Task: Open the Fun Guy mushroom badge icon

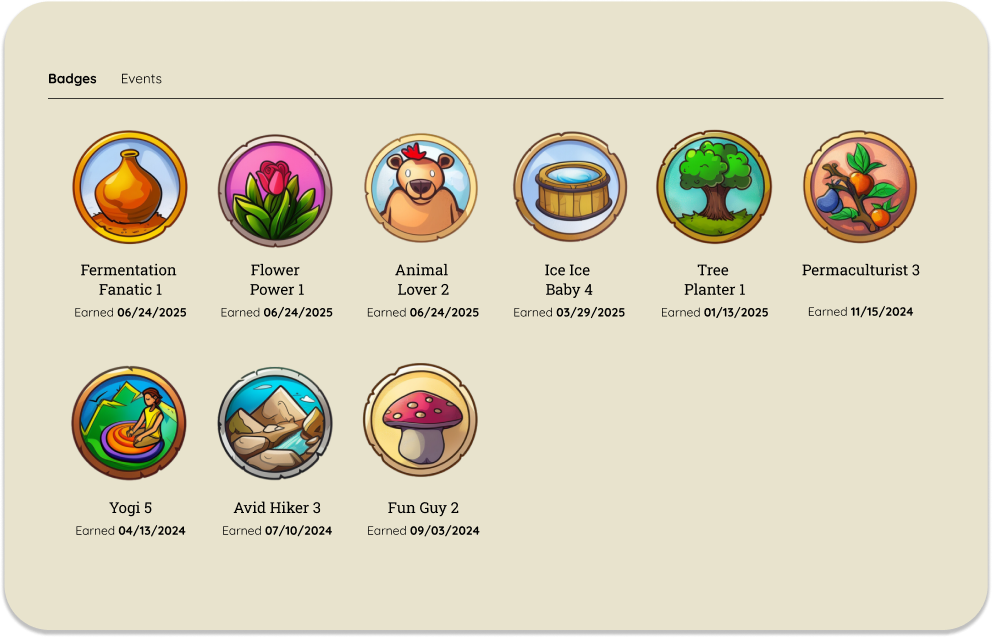Action: click(x=421, y=421)
